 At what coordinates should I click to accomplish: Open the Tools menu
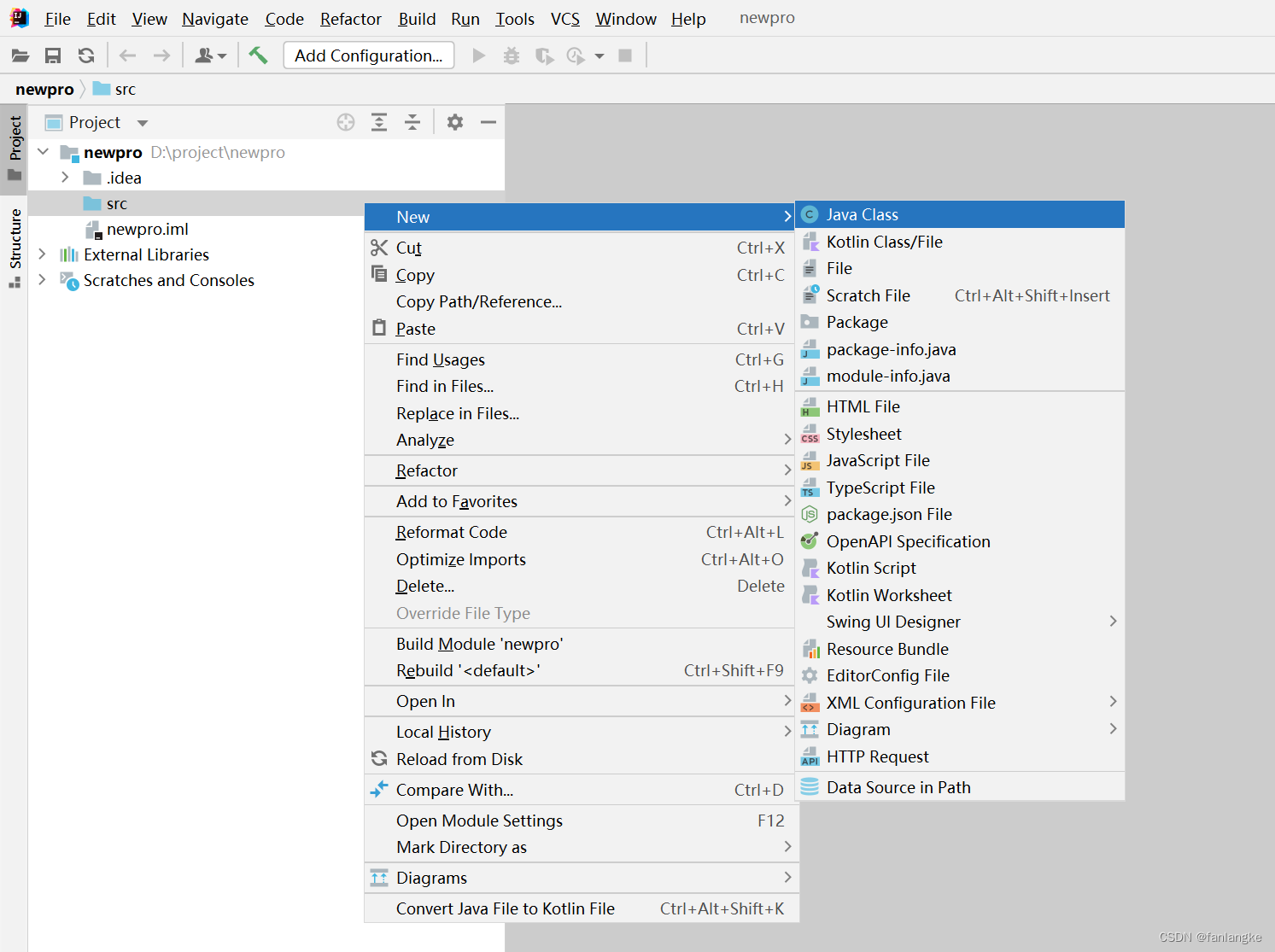(515, 19)
